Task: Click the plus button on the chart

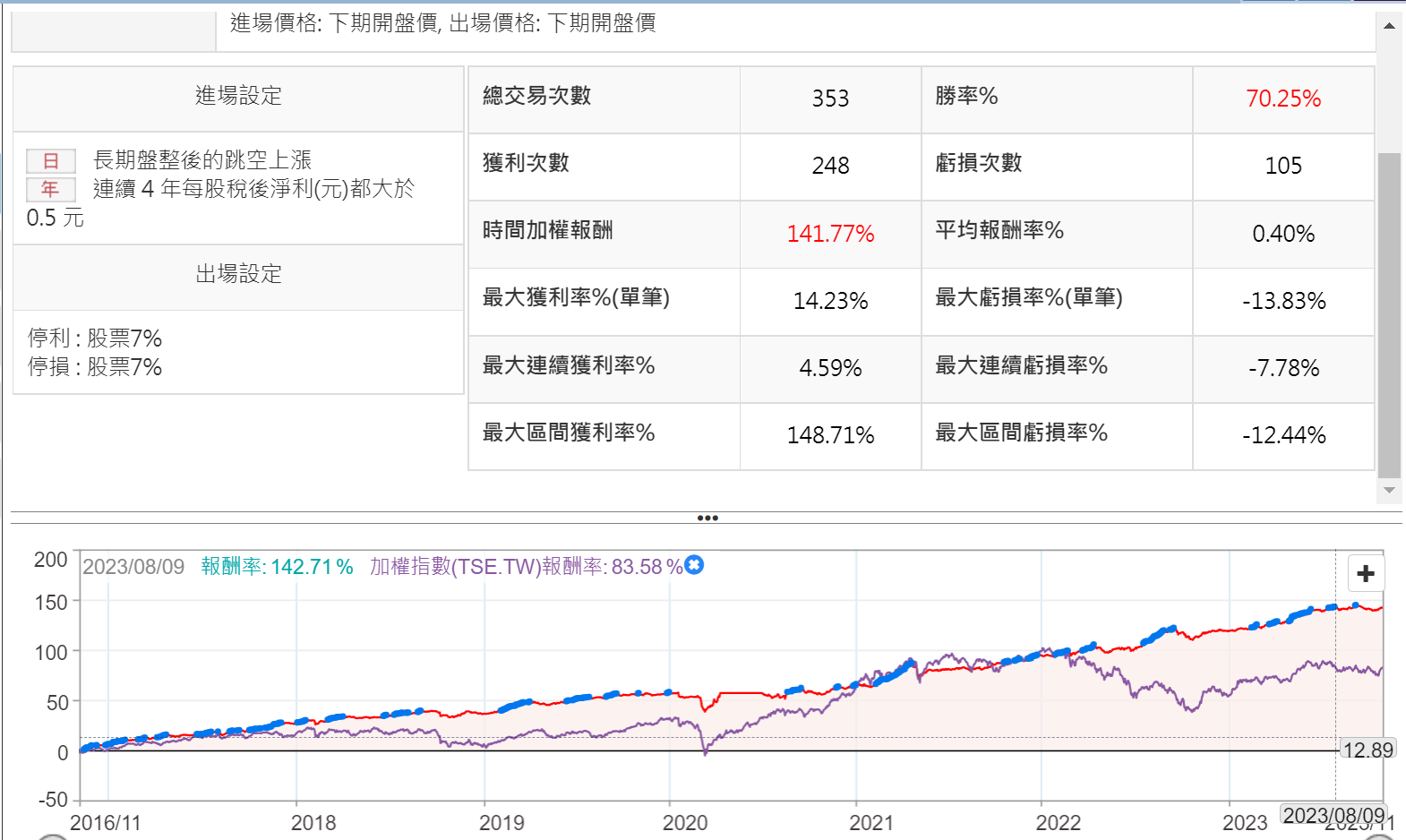Action: pyautogui.click(x=1365, y=573)
